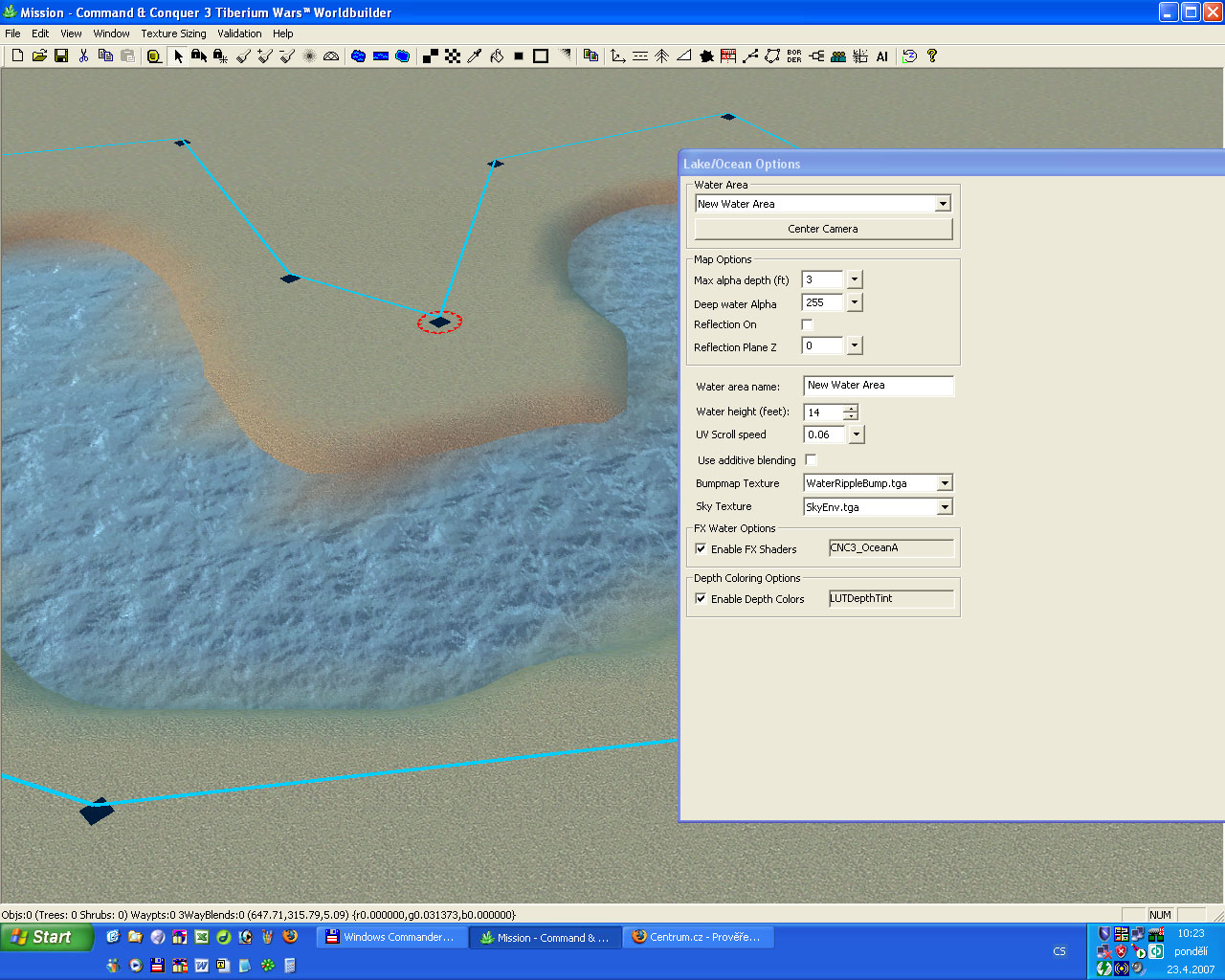Click the Open file folder icon
This screenshot has width=1225, height=980.
[39, 56]
